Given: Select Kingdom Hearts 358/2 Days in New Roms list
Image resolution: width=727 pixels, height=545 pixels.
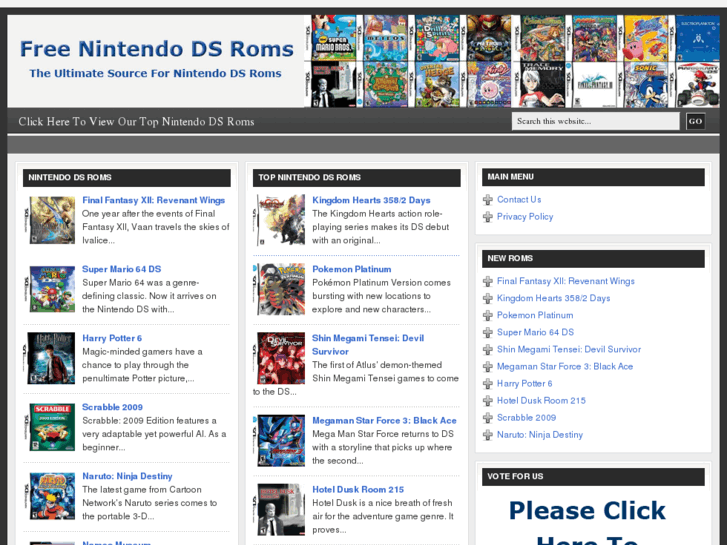Looking at the screenshot, I should point(554,298).
